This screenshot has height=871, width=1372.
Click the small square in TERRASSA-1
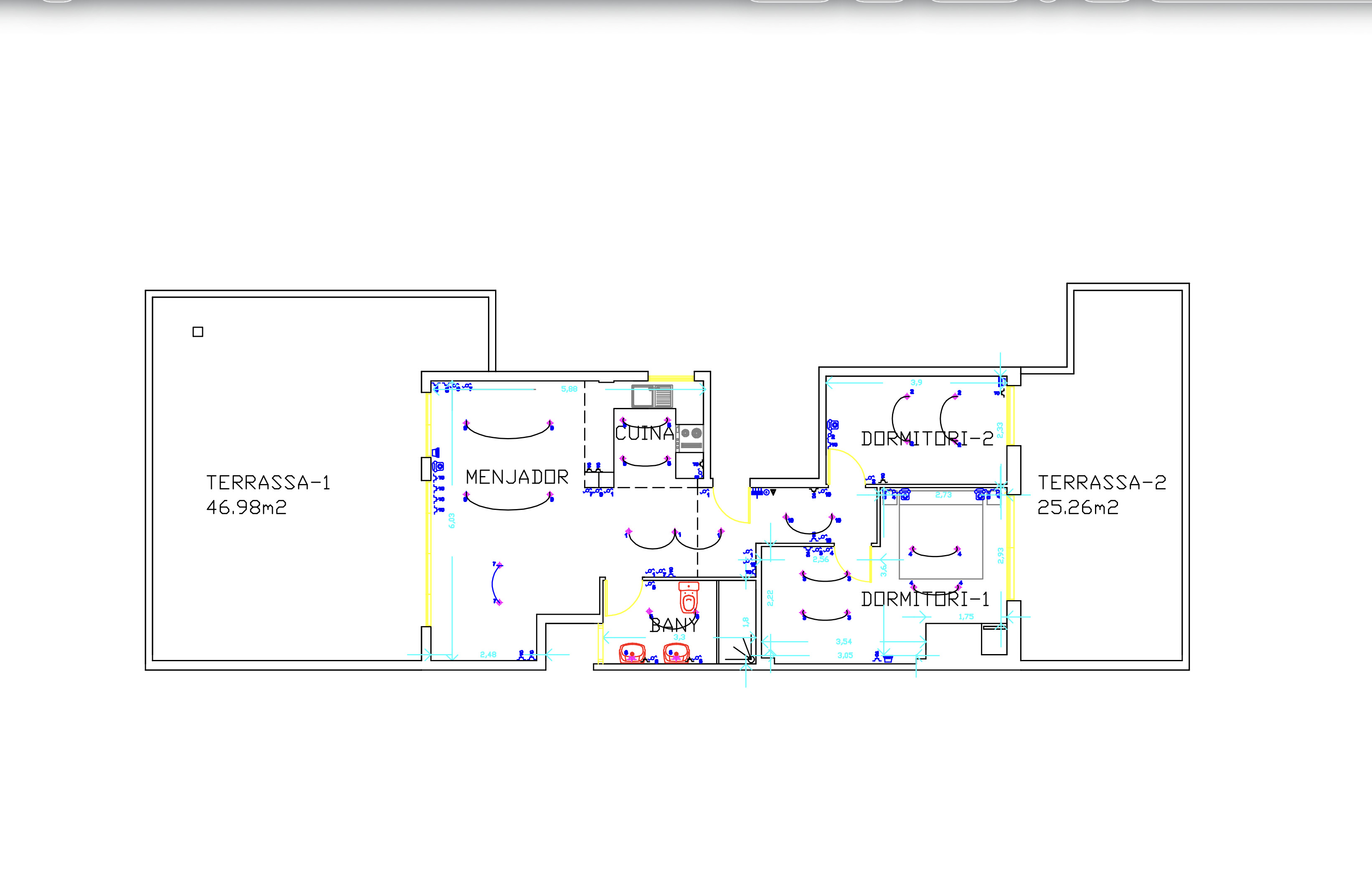198,332
